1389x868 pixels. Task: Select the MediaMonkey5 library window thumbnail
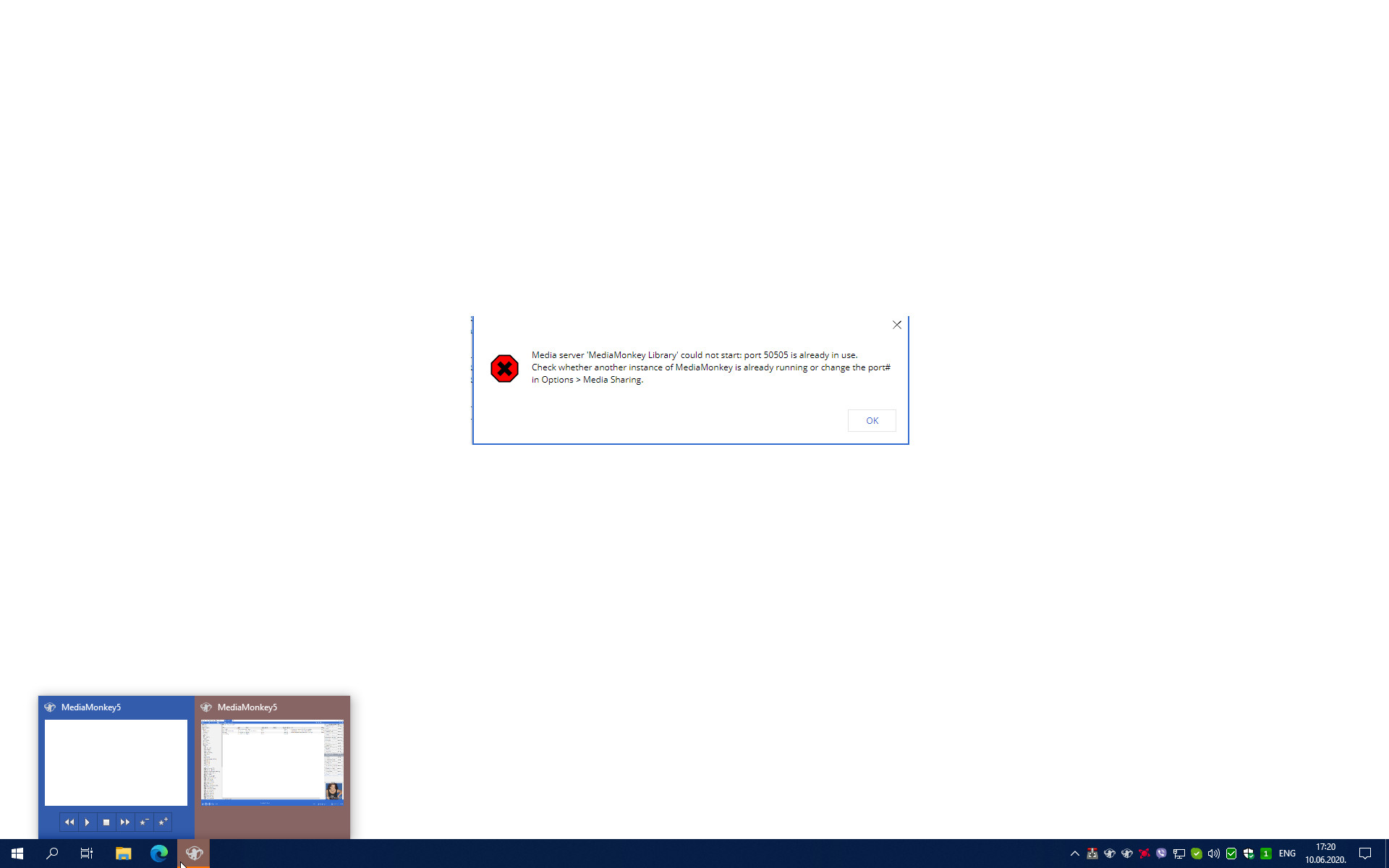[272, 762]
